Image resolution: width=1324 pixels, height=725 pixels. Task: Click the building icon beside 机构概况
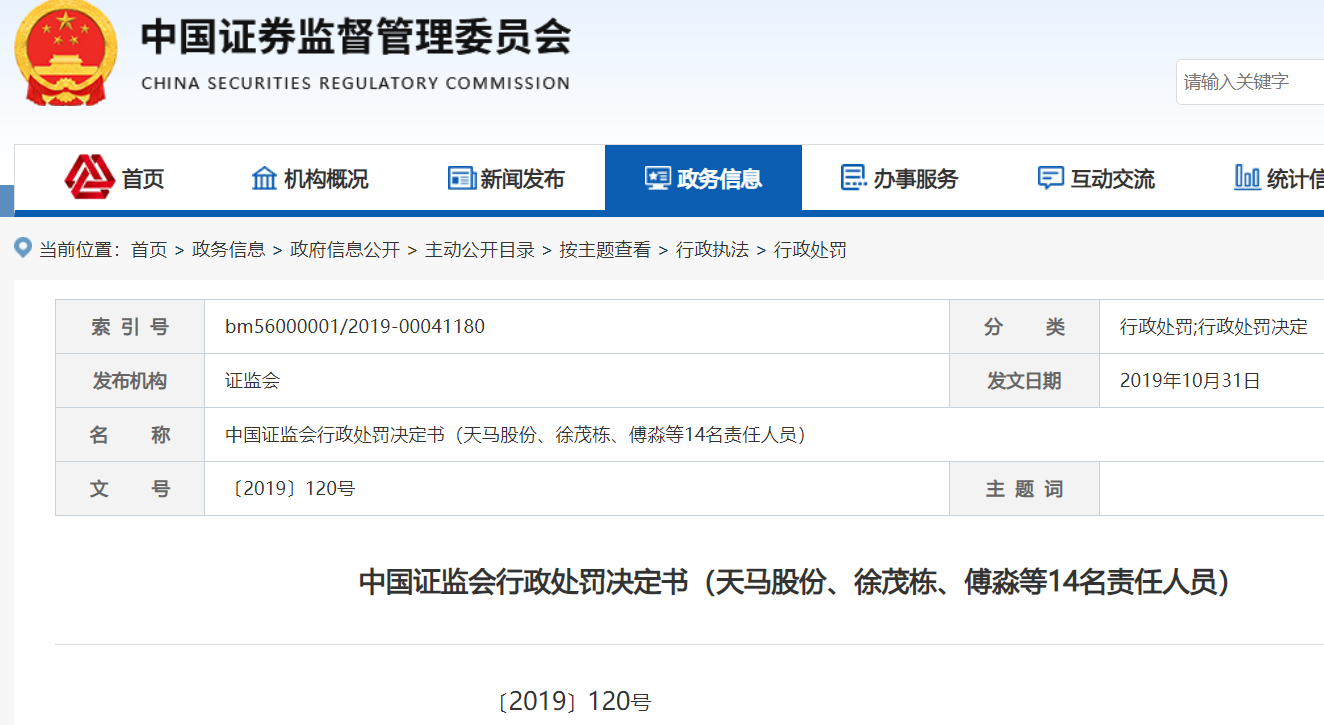pos(264,178)
